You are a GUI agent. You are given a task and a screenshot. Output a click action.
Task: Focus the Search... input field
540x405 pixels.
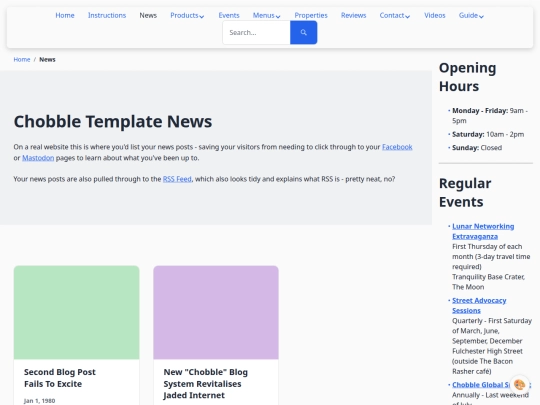257,32
